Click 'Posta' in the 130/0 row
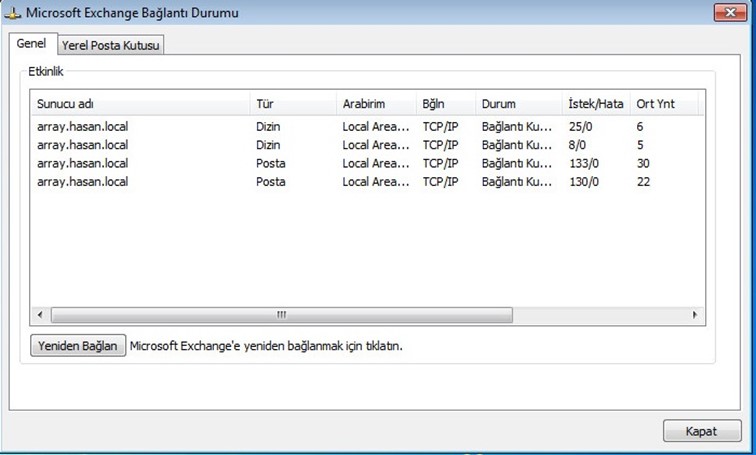The width and height of the screenshot is (756, 455). (271, 182)
